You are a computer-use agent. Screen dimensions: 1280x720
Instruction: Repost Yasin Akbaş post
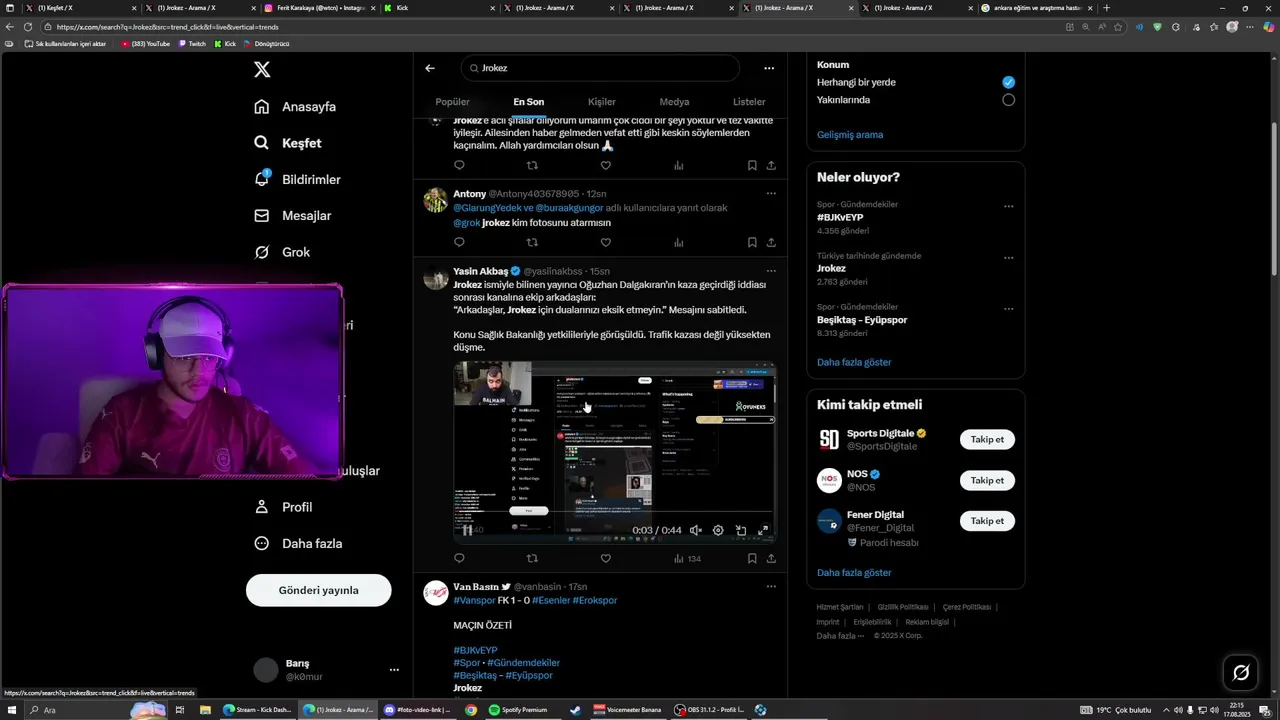pyautogui.click(x=532, y=559)
